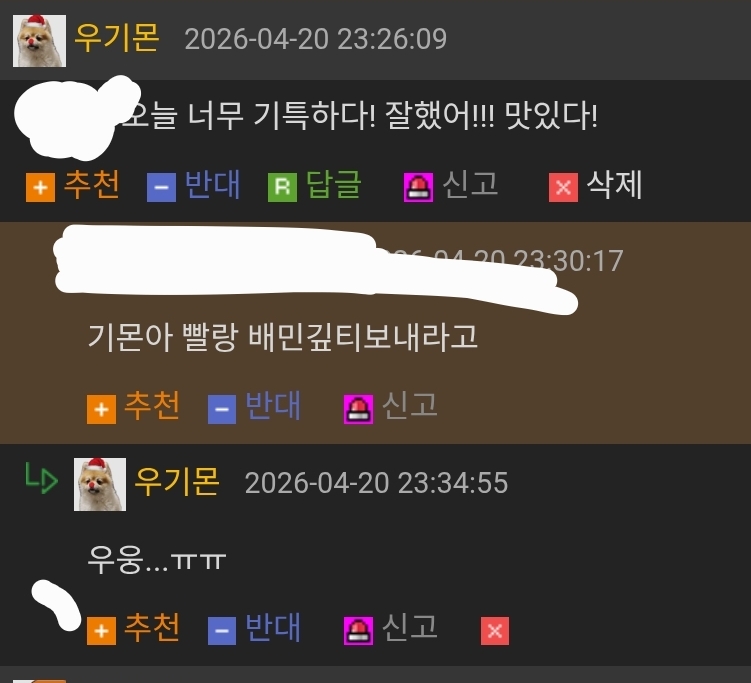751x683 pixels.
Task: Click the red X delete icon beside 삭제
Action: (563, 187)
